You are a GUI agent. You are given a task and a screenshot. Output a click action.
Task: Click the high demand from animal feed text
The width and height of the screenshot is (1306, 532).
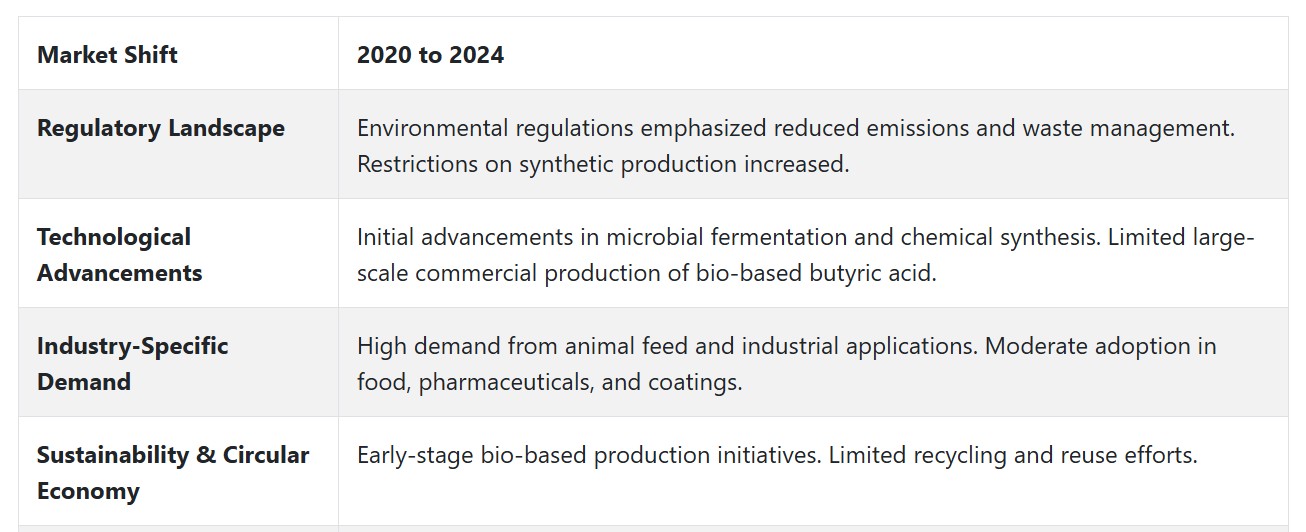(668, 346)
